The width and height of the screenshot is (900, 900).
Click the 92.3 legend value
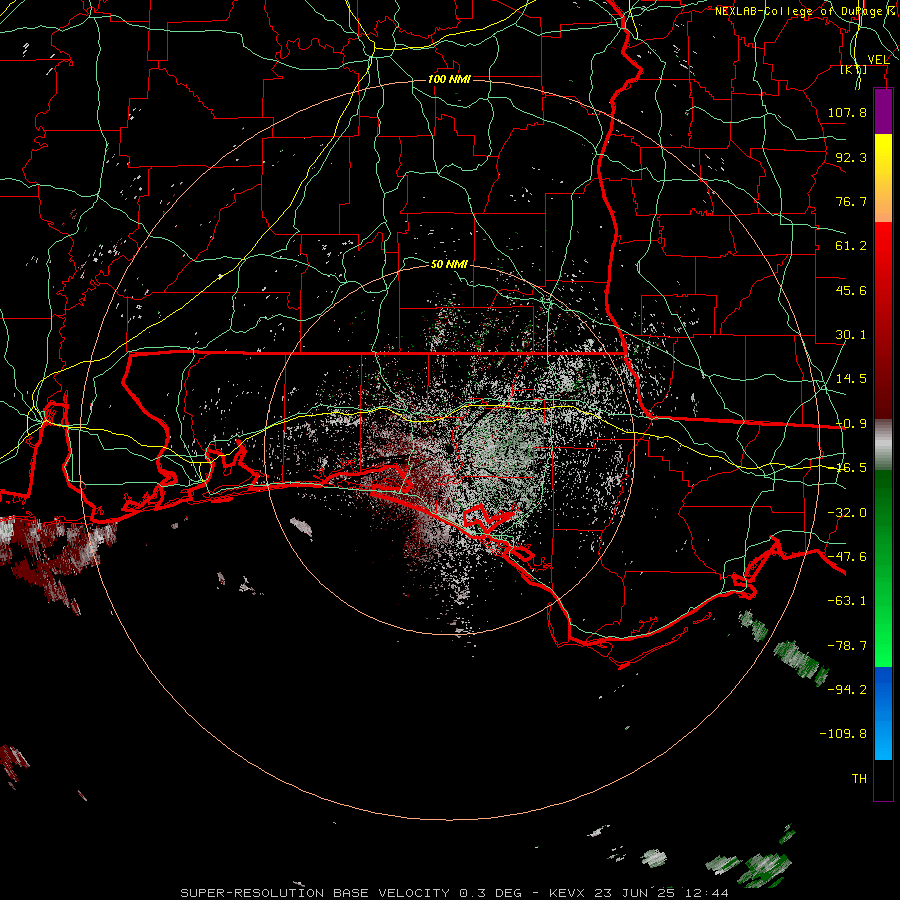click(851, 157)
